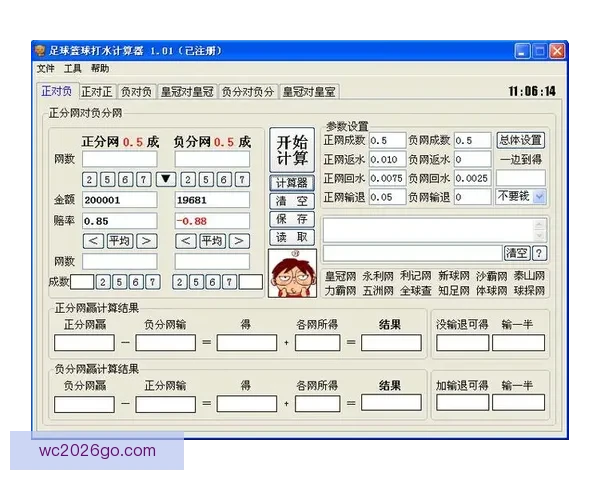Open the 利记网 link
This screenshot has width=600, height=480.
(416, 276)
